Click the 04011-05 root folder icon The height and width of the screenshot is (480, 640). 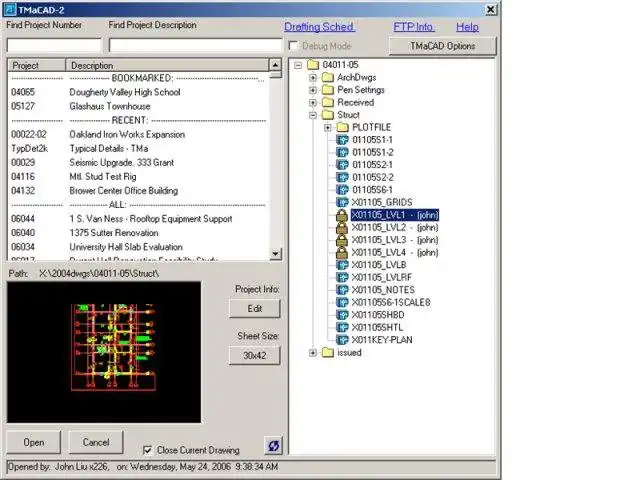pyautogui.click(x=313, y=64)
